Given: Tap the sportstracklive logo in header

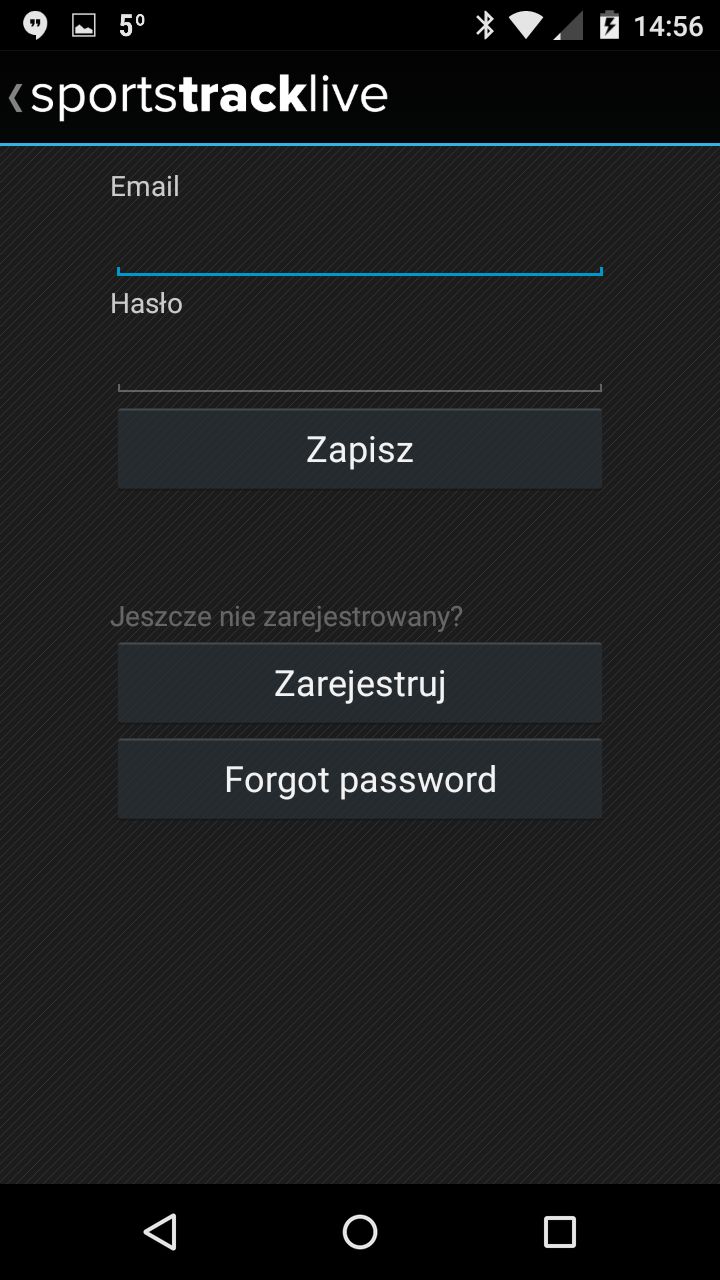Looking at the screenshot, I should pyautogui.click(x=209, y=96).
